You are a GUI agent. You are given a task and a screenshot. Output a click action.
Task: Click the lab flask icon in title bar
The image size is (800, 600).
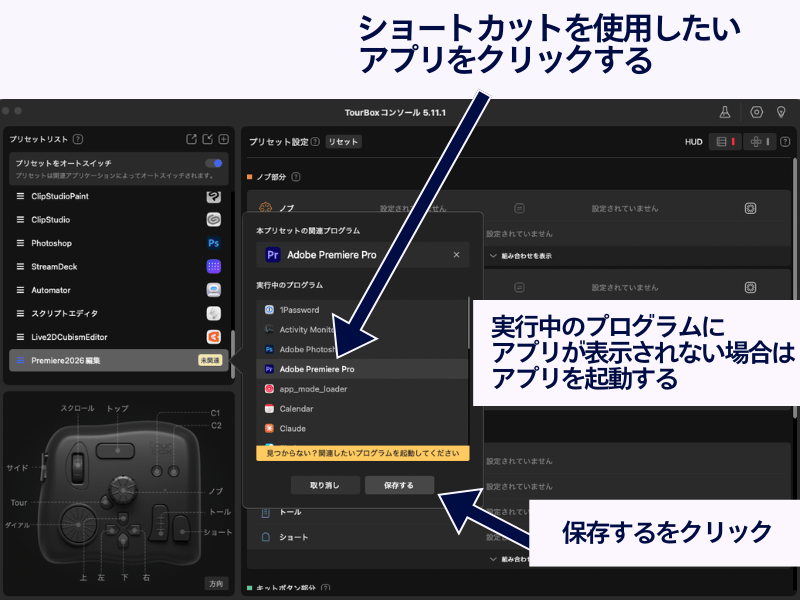point(725,112)
